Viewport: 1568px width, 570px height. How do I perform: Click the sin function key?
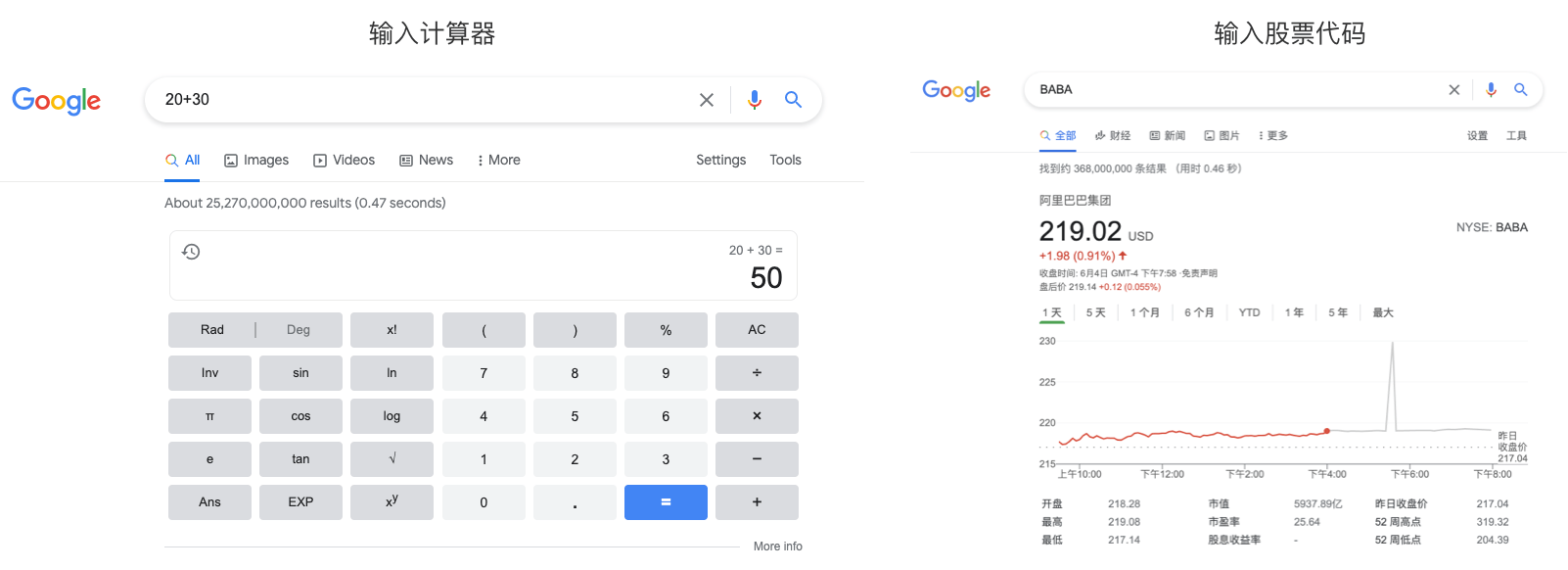300,373
